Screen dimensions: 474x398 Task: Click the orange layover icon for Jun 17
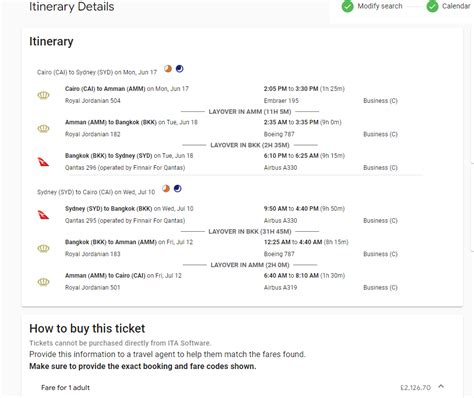[168, 69]
